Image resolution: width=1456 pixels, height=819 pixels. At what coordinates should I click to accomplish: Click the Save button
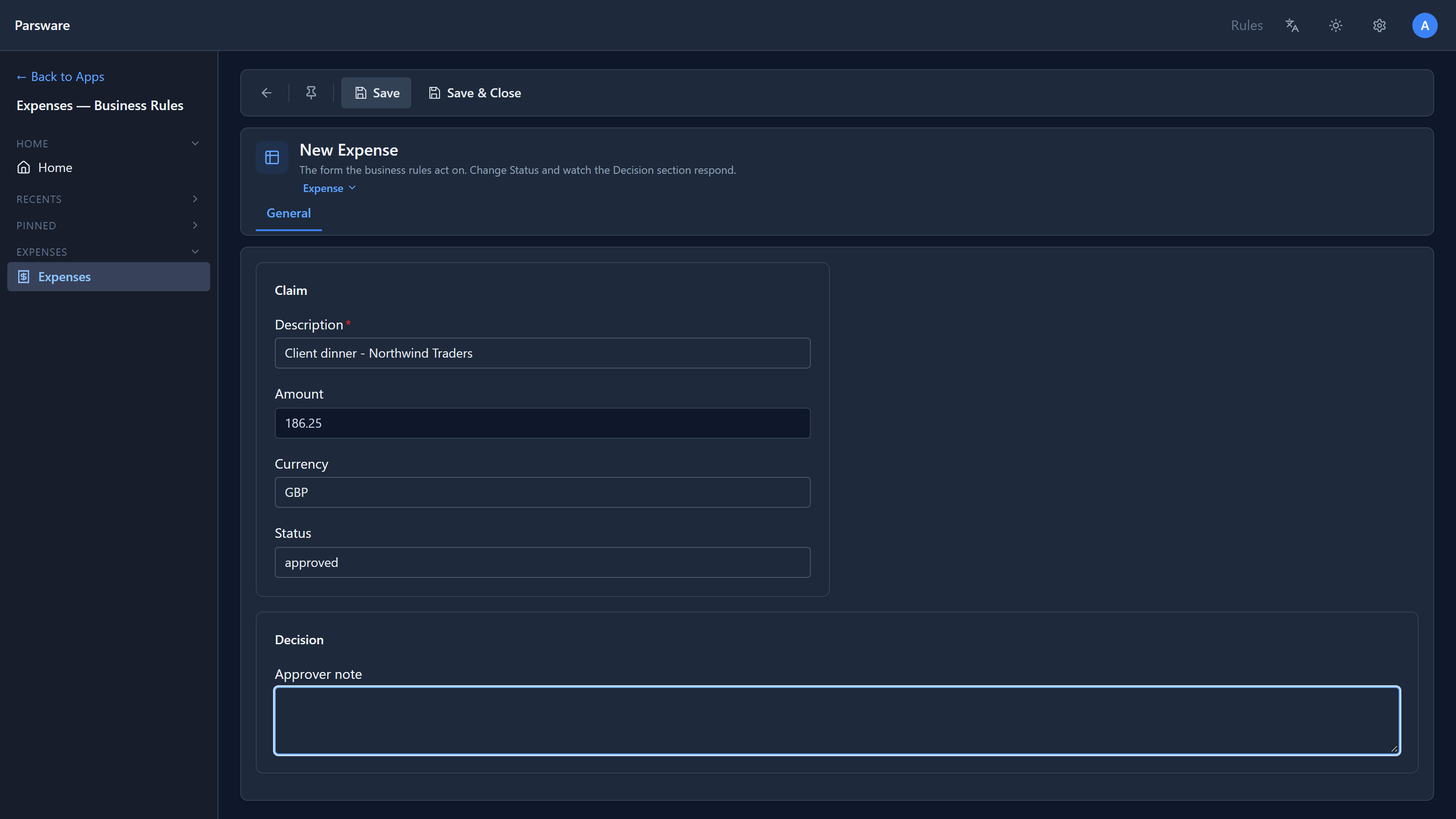(x=376, y=93)
